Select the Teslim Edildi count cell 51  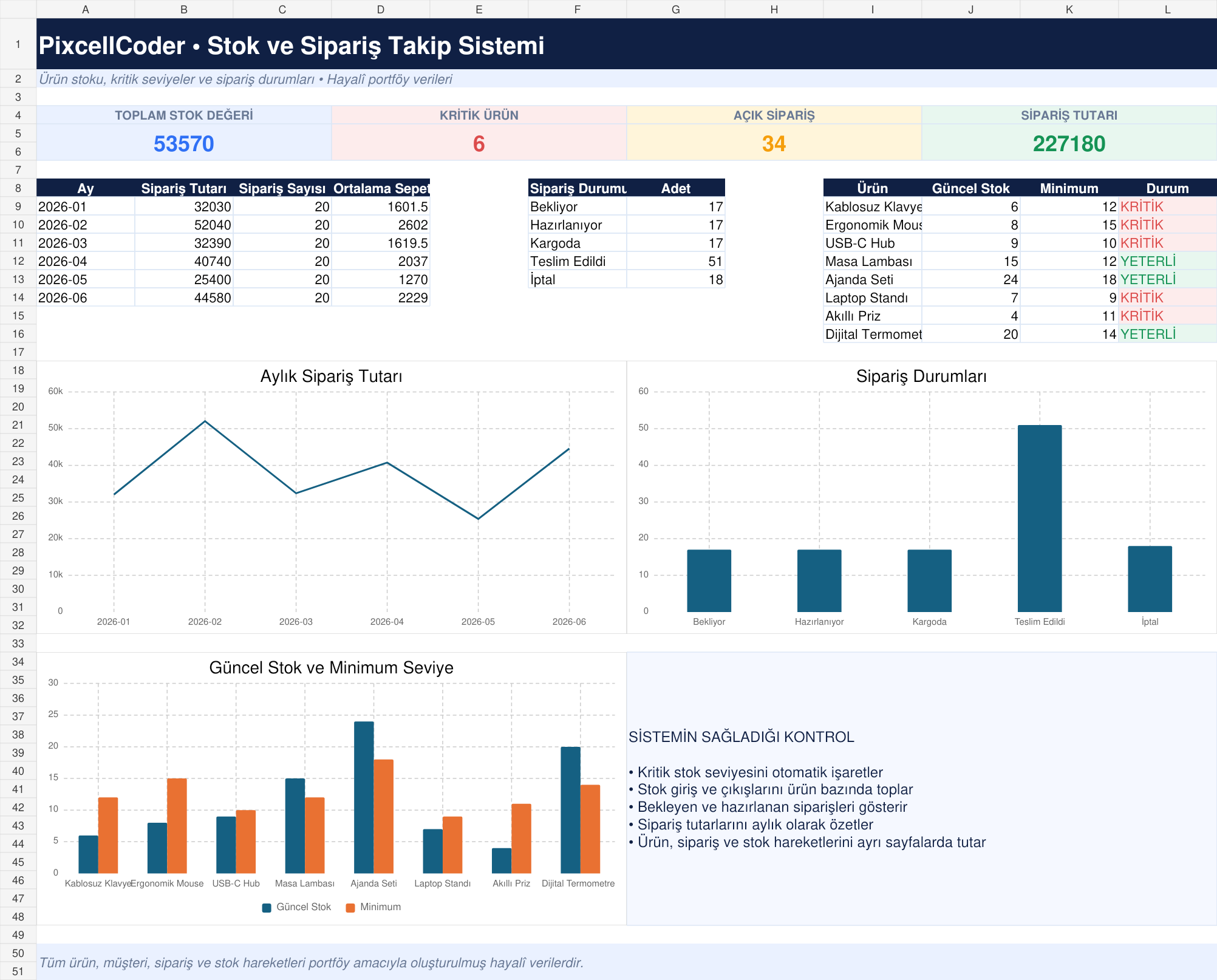pos(676,261)
